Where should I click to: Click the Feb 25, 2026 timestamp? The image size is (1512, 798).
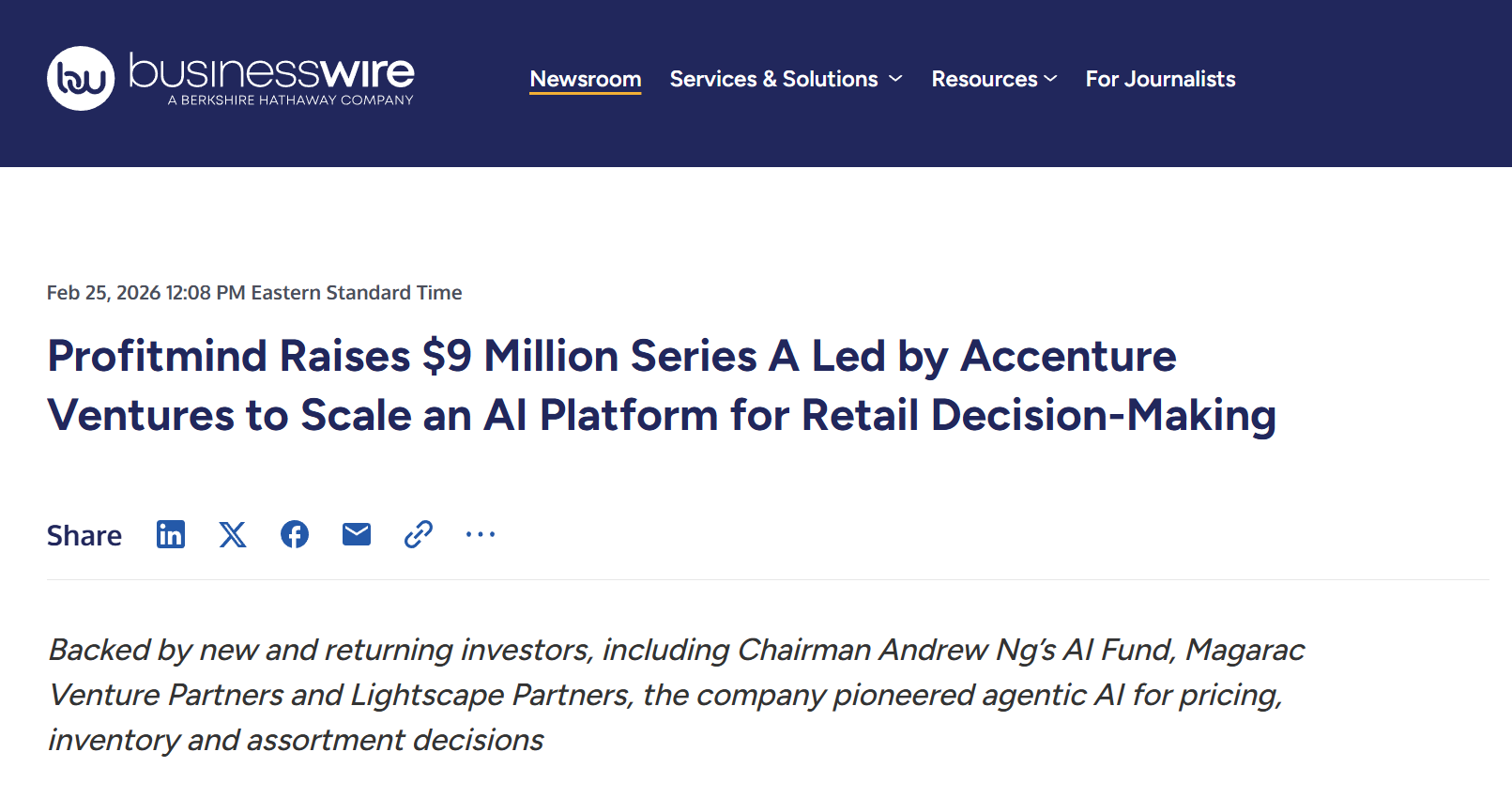point(253,292)
